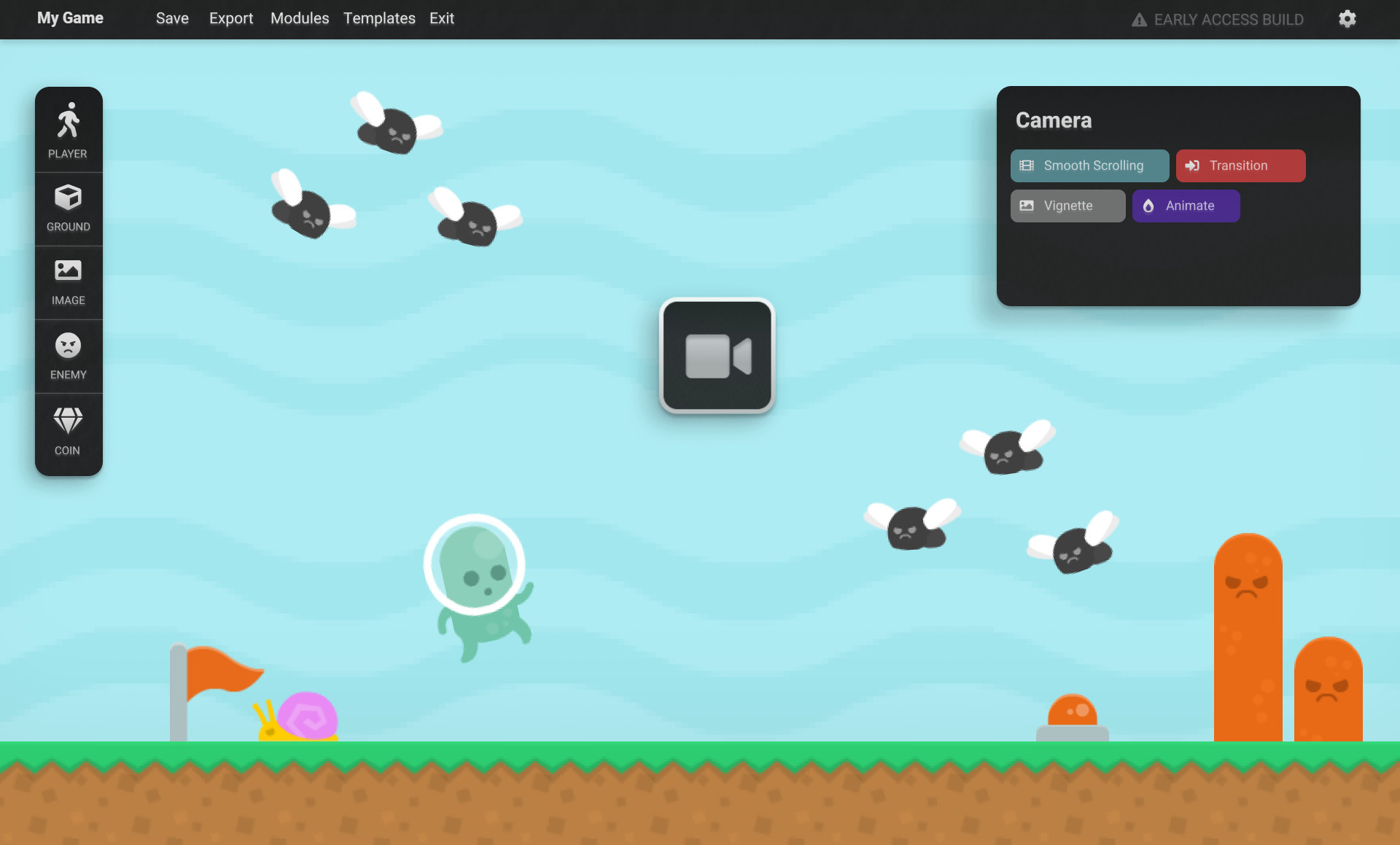Click the Transition camera button

pyautogui.click(x=1240, y=166)
